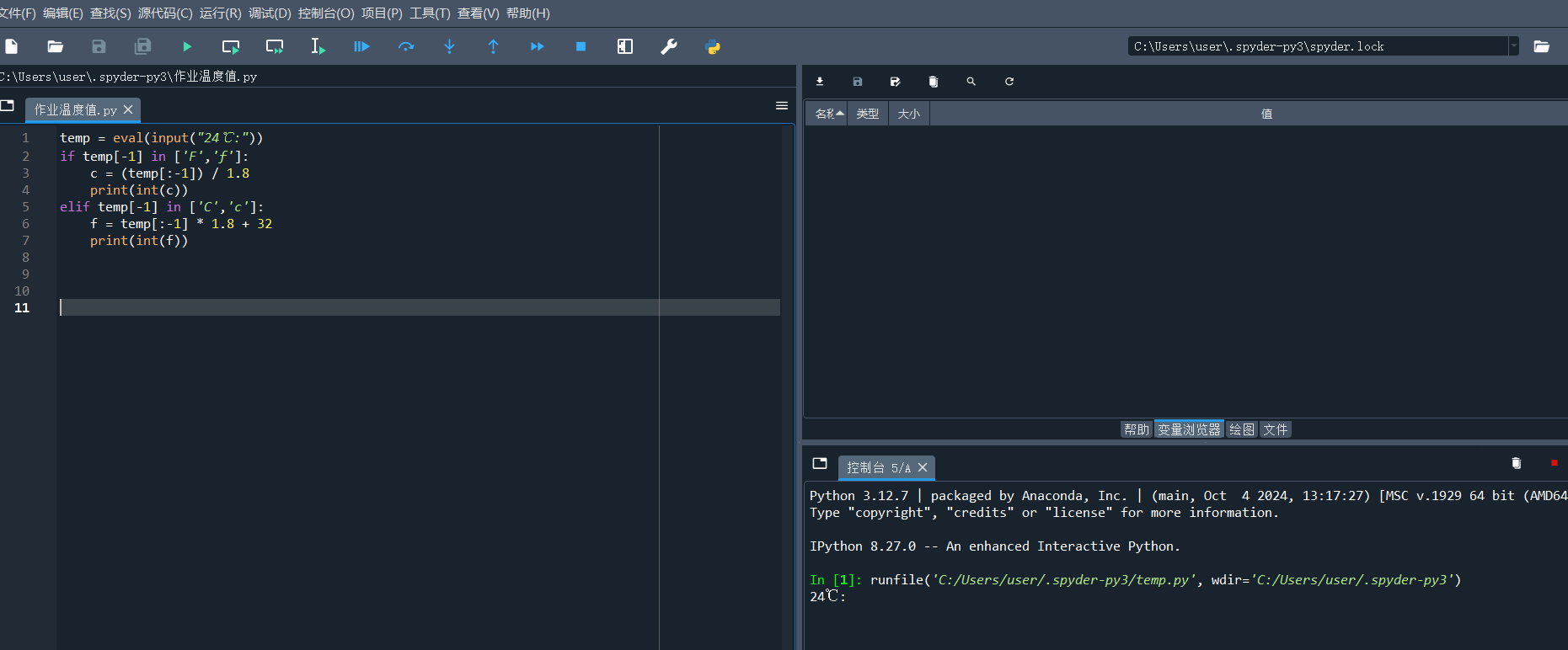The image size is (1568, 650).
Task: Click line number 5 in editor gutter
Action: (x=25, y=207)
